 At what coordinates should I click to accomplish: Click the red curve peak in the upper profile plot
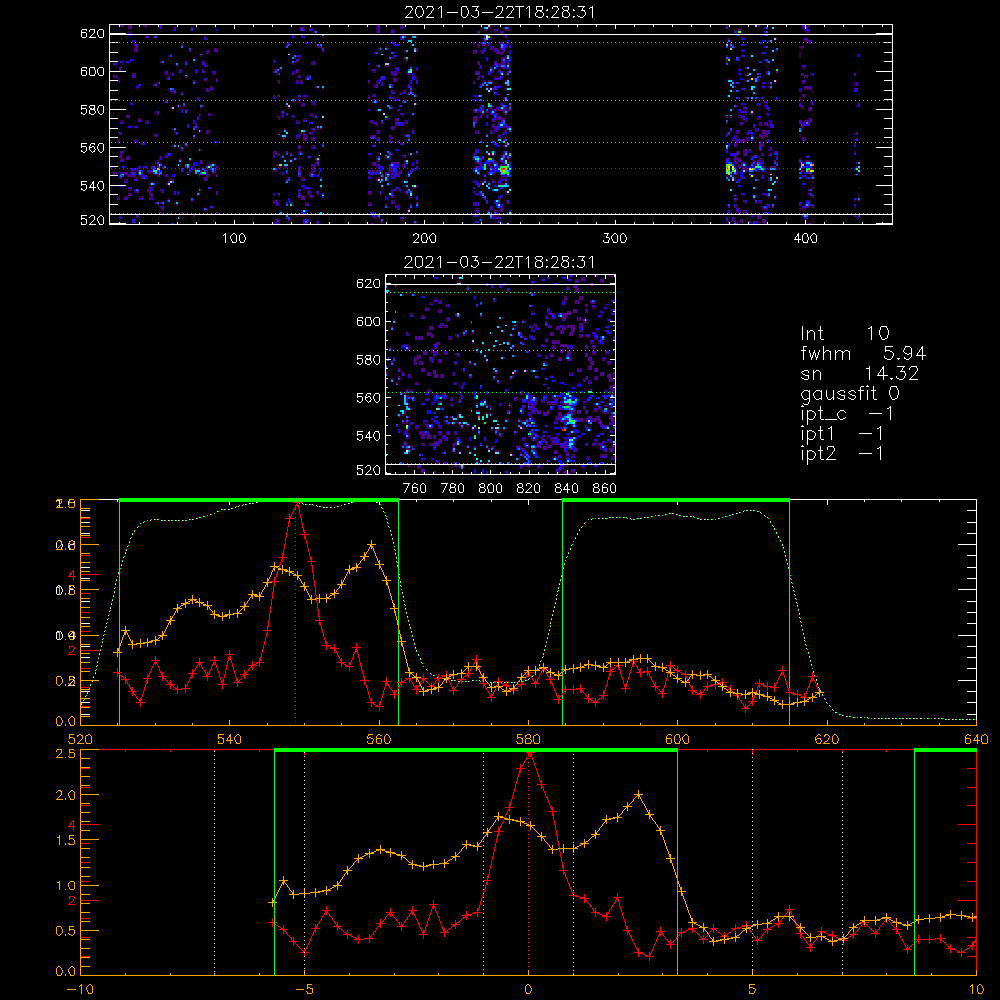pos(296,504)
